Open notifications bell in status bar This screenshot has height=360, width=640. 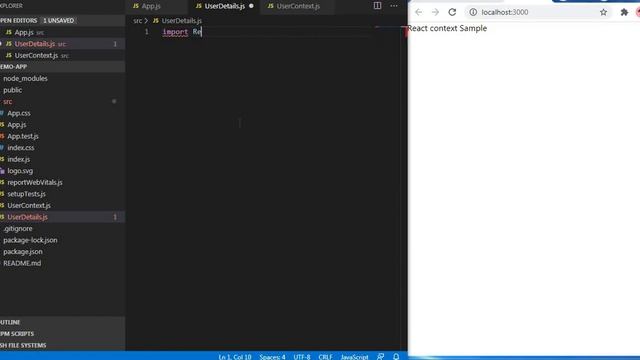point(396,356)
